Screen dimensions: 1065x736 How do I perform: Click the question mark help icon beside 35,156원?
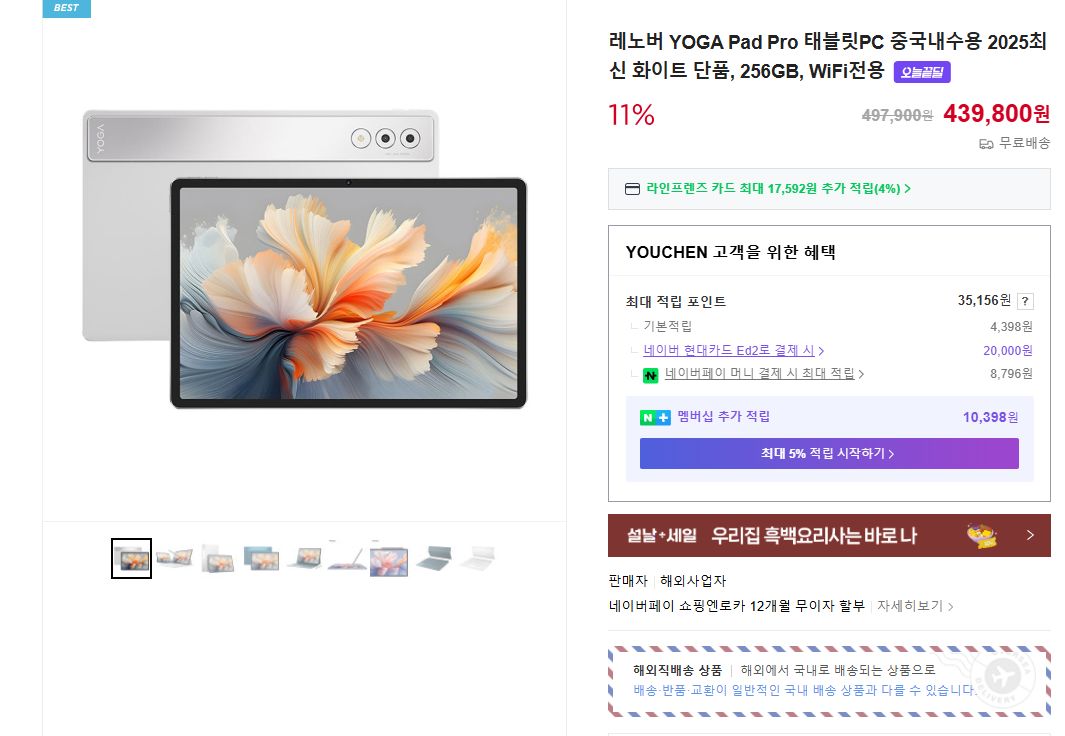click(1025, 301)
